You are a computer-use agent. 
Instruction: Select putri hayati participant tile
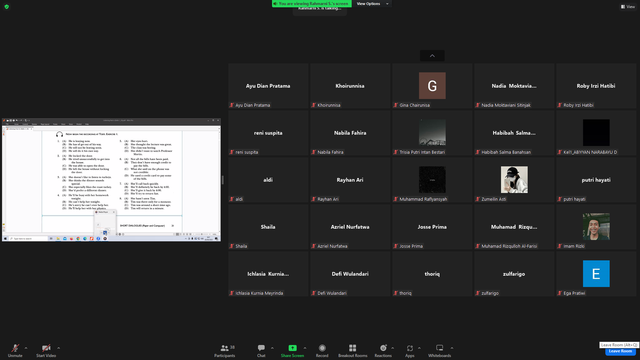click(x=596, y=180)
